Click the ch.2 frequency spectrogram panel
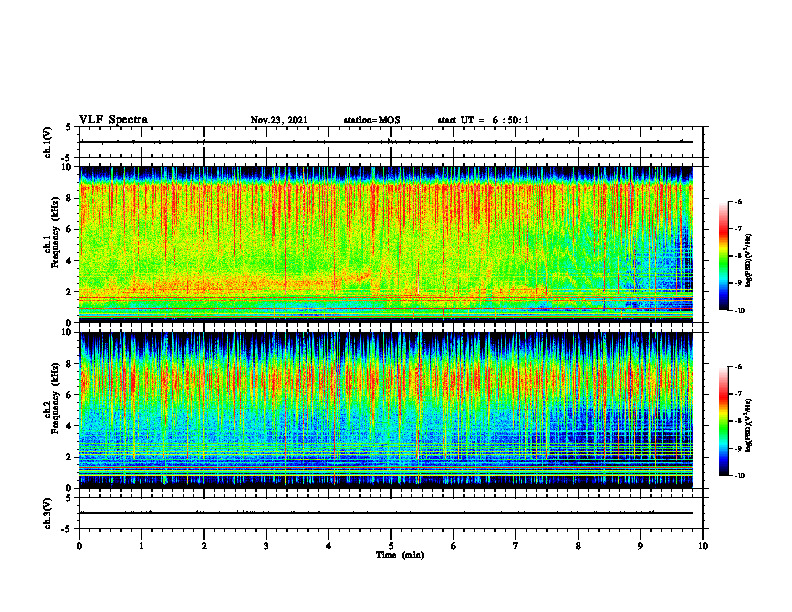Image resolution: width=792 pixels, height=612 pixels. tap(386, 410)
